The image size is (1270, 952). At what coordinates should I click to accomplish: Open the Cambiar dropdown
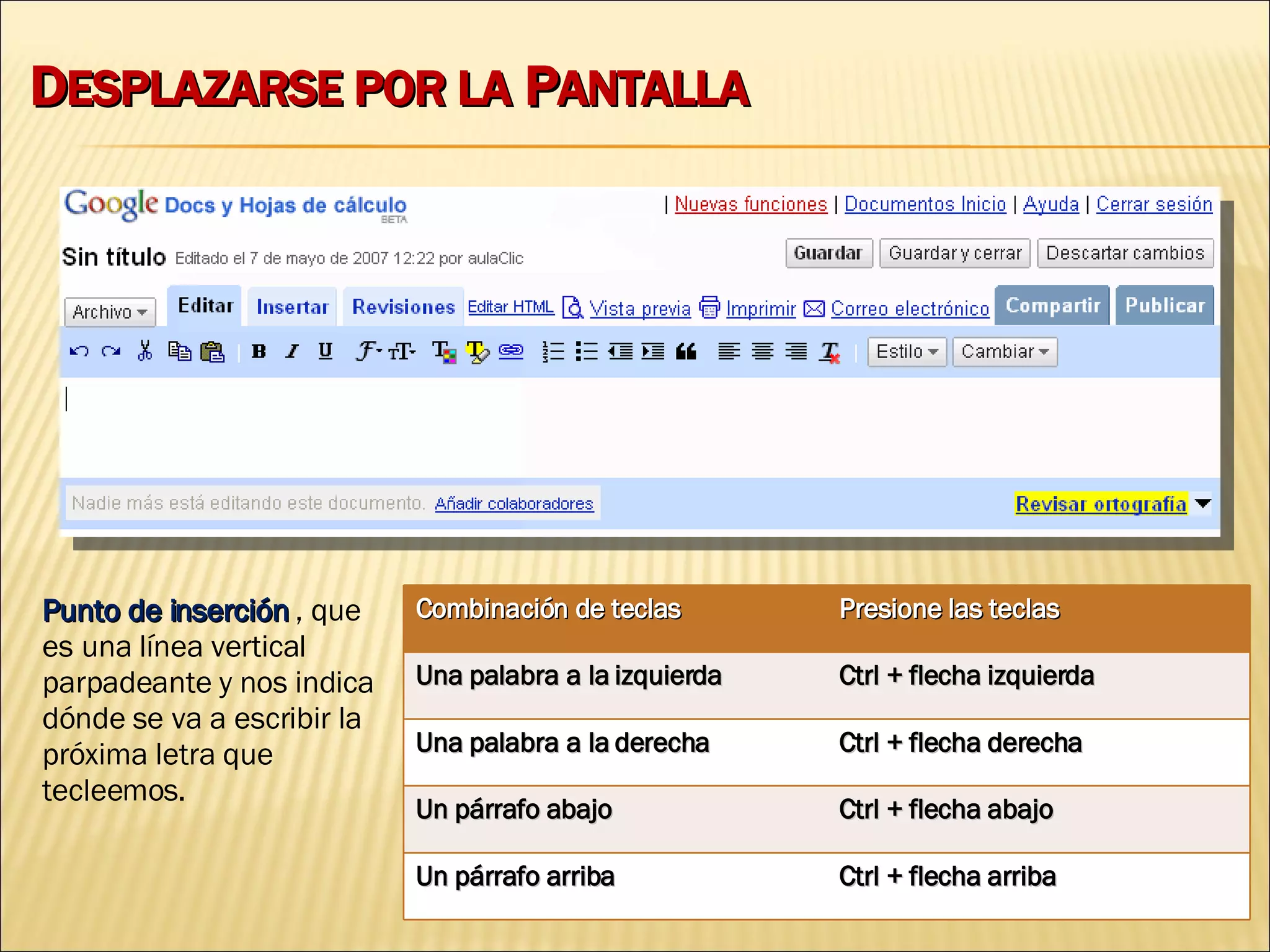(x=1005, y=352)
